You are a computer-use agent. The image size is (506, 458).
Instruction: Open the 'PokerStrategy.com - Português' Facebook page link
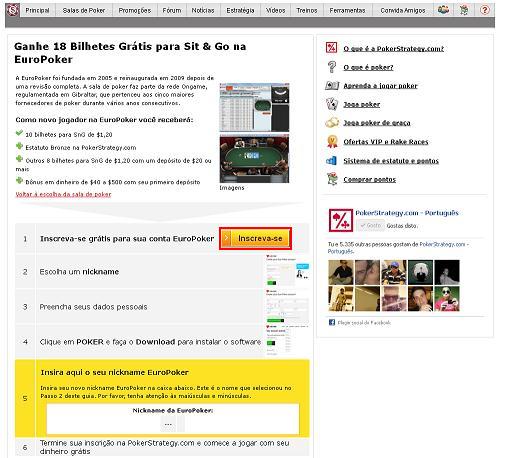coord(407,213)
